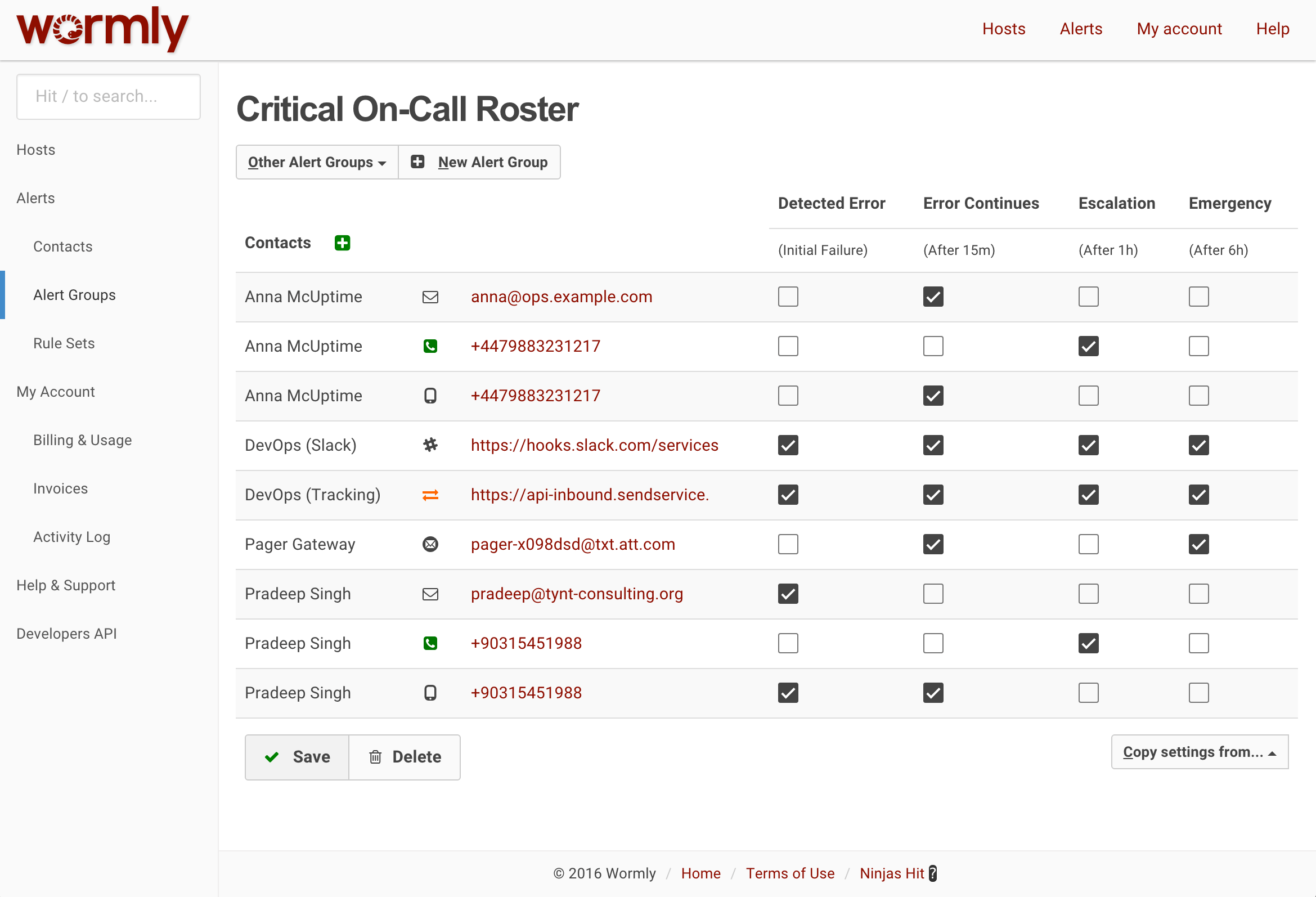Open the Other Alert Groups dropdown
Viewport: 1316px width, 897px height.
click(317, 163)
